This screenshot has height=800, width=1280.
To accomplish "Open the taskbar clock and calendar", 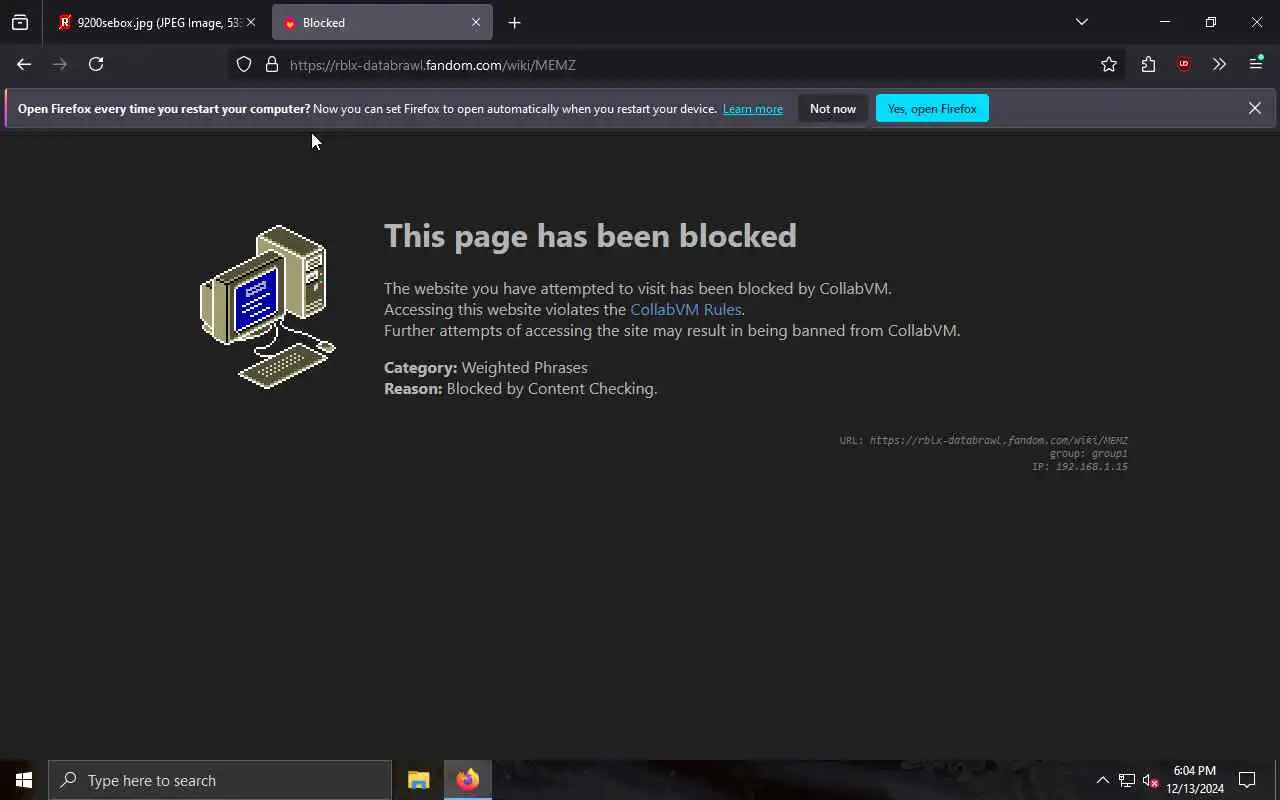I will point(1195,780).
